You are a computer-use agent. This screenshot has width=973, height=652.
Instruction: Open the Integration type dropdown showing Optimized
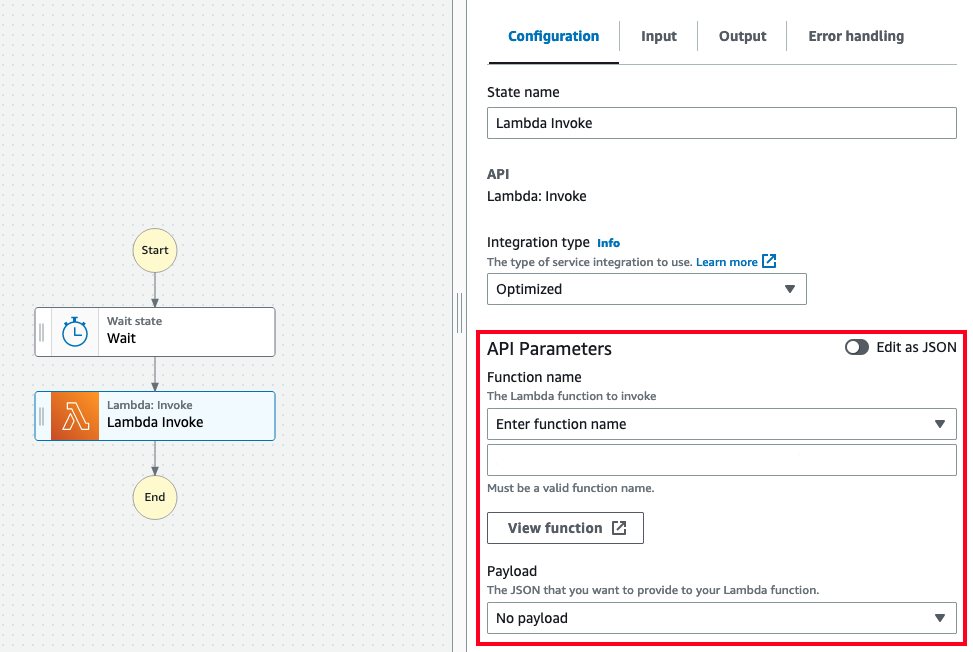[646, 289]
